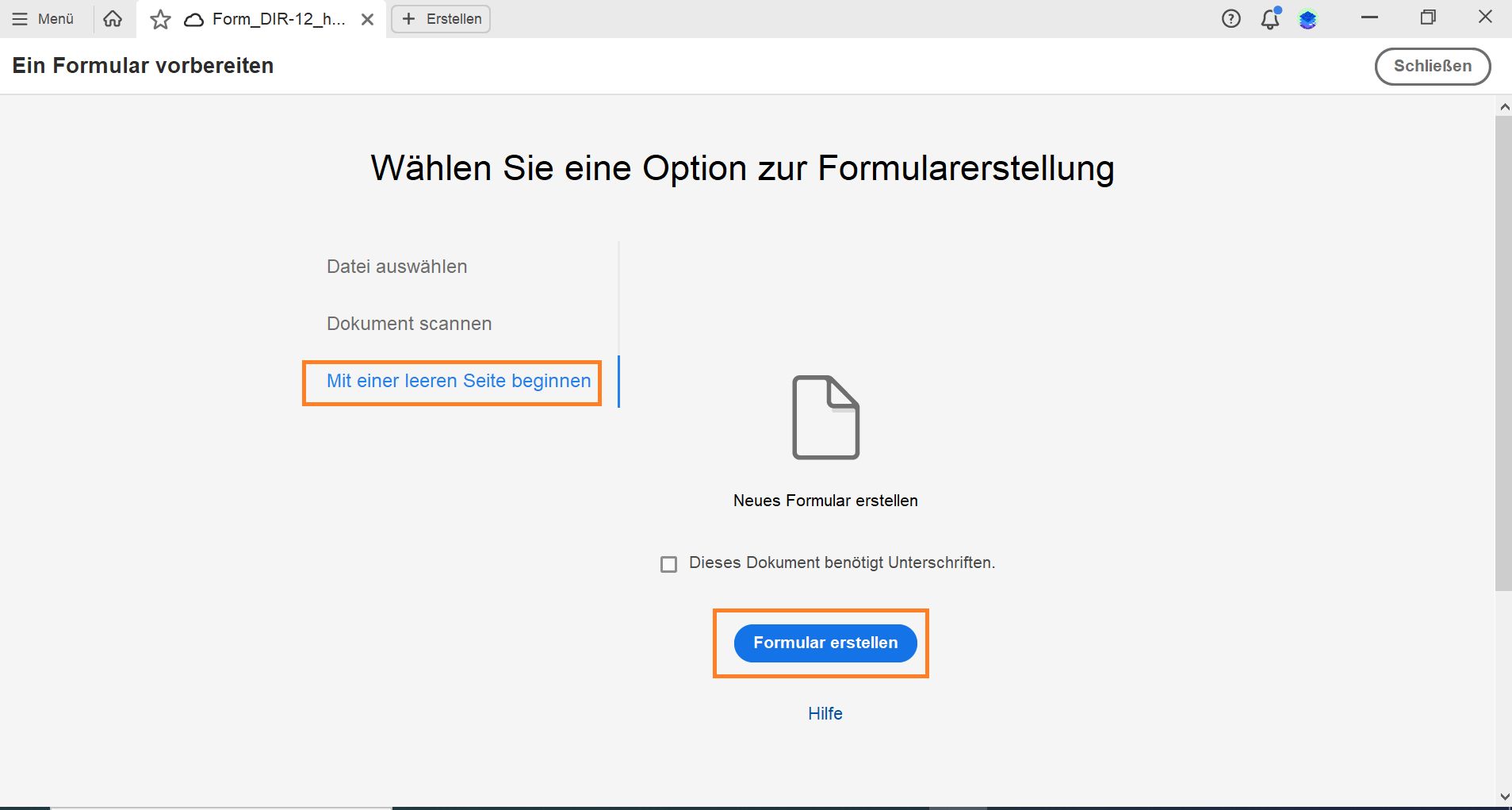Close the Form_DIR-12 document tab
This screenshot has width=1512, height=810.
[x=367, y=18]
